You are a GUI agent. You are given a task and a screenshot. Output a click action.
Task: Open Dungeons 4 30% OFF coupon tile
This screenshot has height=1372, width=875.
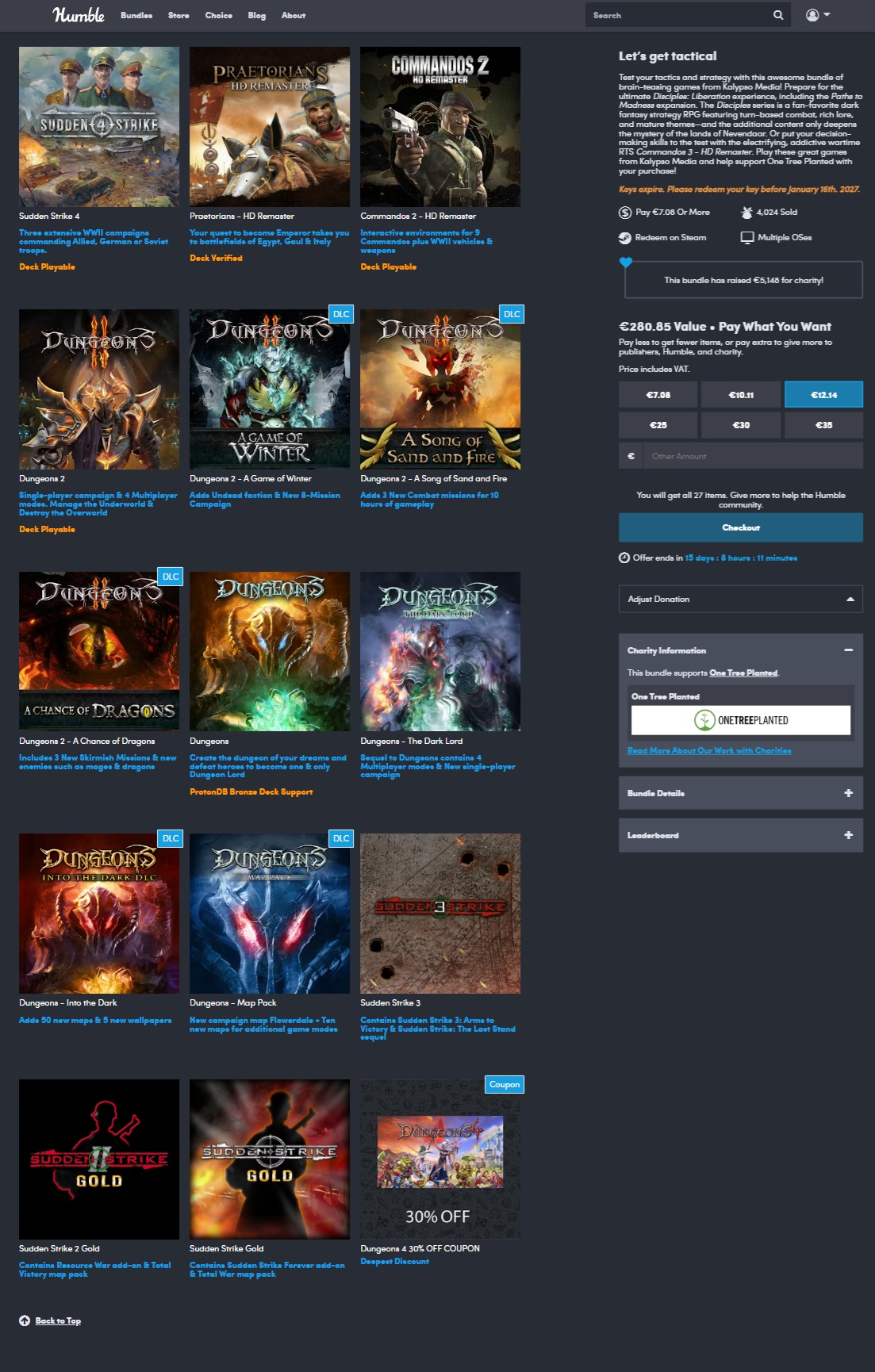[x=440, y=1159]
